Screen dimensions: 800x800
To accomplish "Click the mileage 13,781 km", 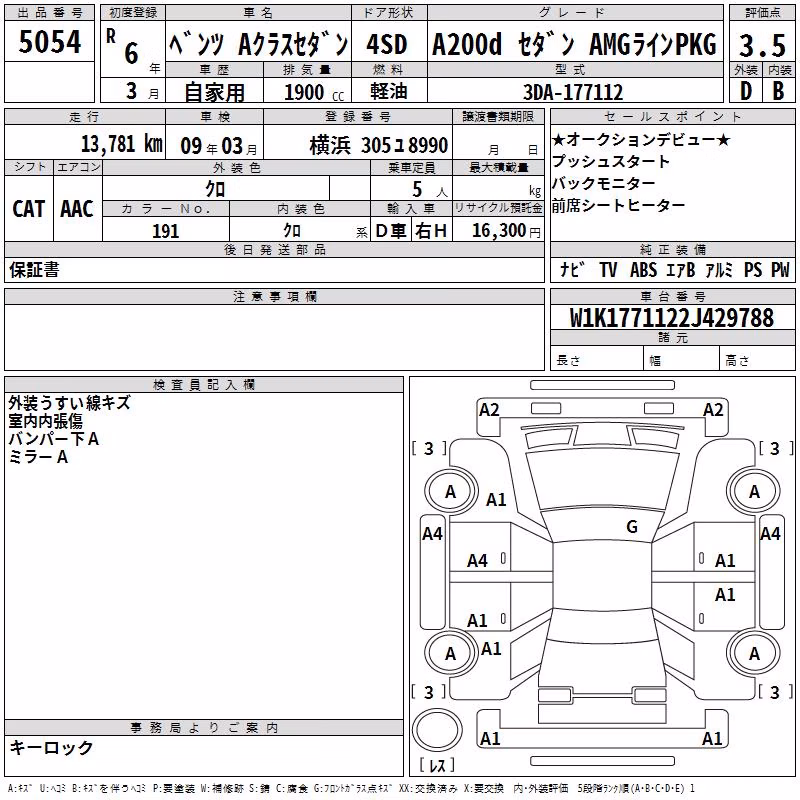I will coord(122,144).
